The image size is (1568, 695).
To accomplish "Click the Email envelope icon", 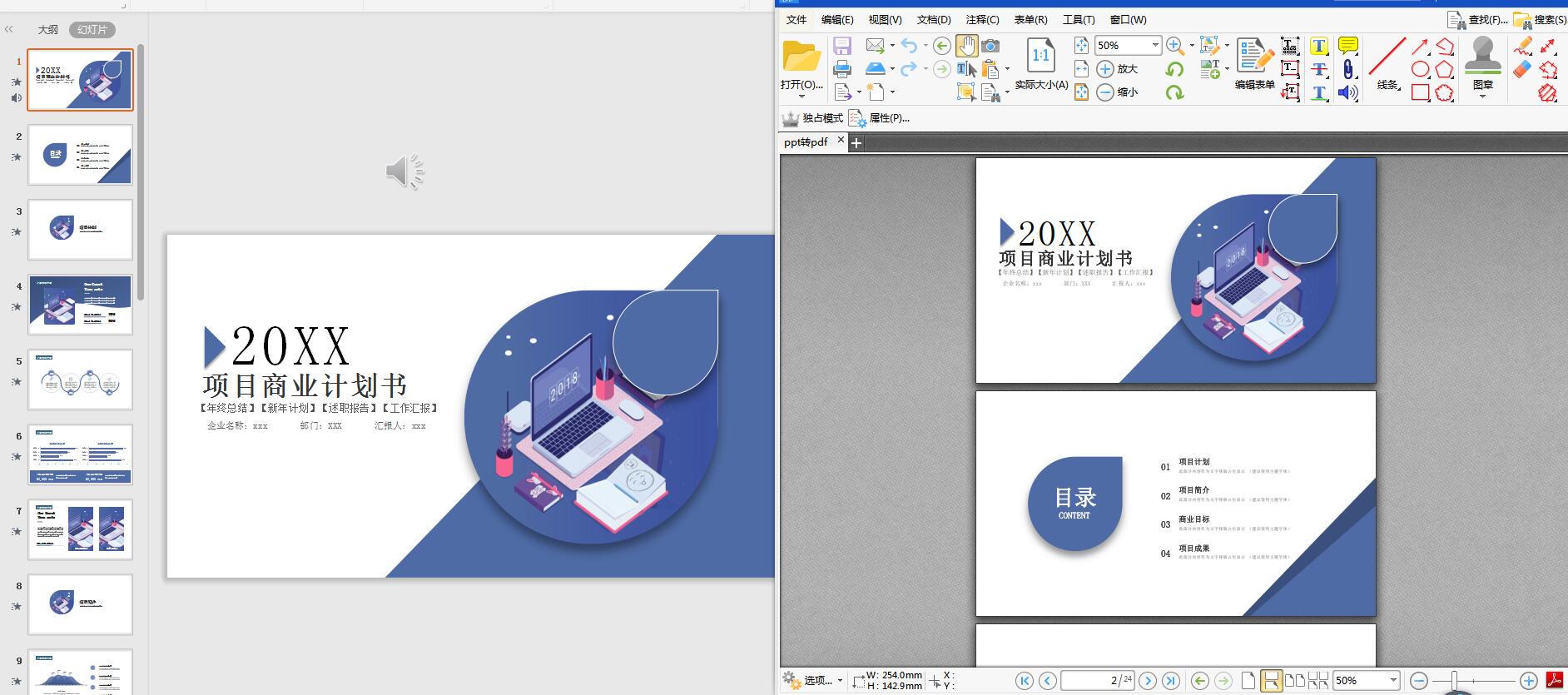I will click(x=876, y=46).
